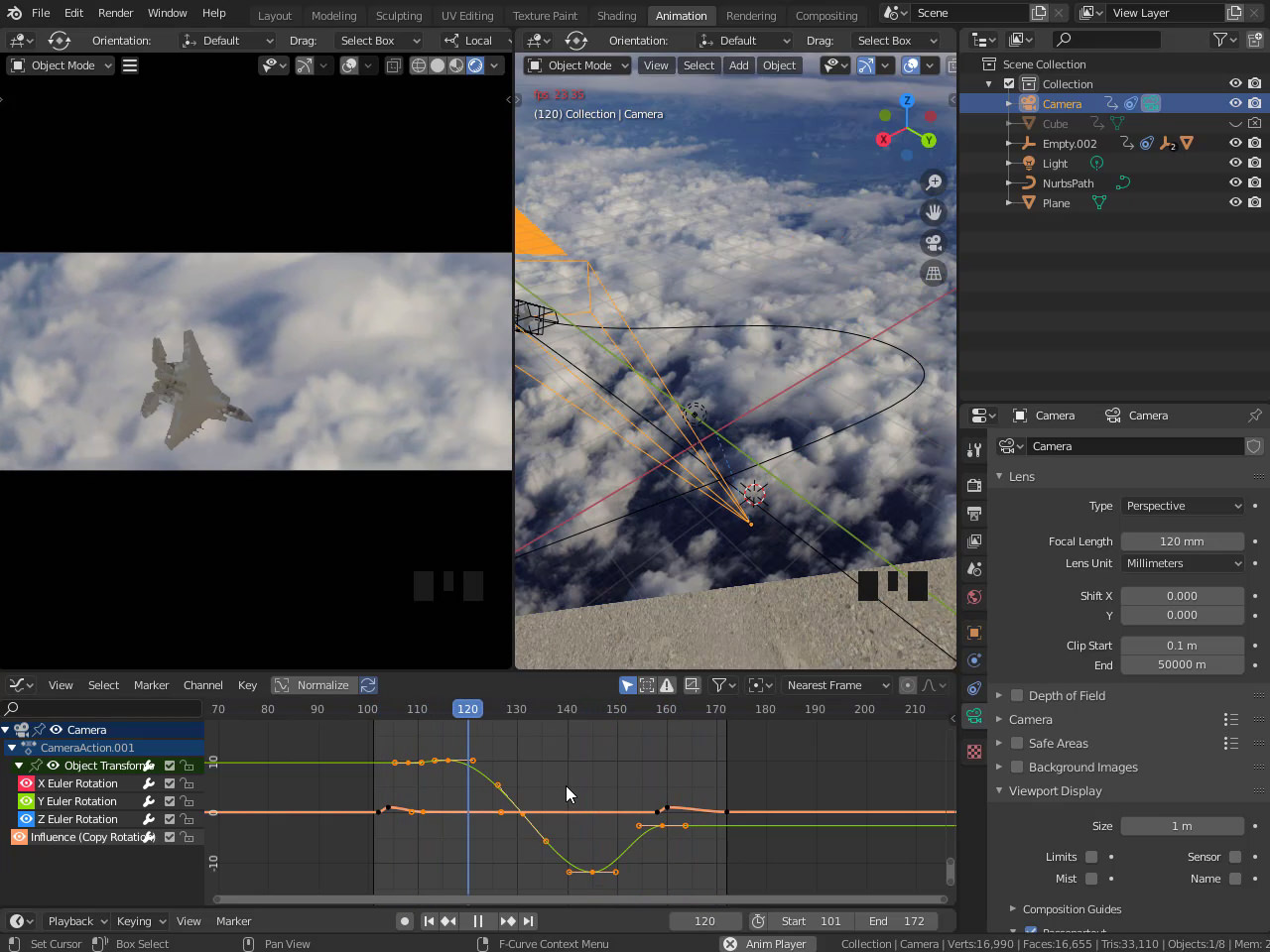Open the Object Constraints properties tab
This screenshot has width=1270, height=952.
(974, 688)
